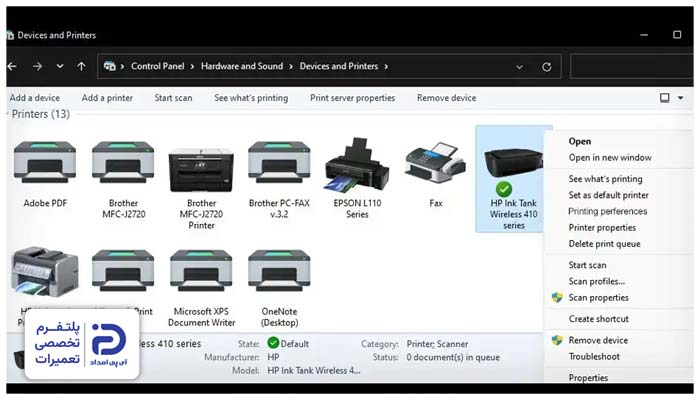Click Add a device in toolbar
700x400 pixels.
click(x=35, y=98)
